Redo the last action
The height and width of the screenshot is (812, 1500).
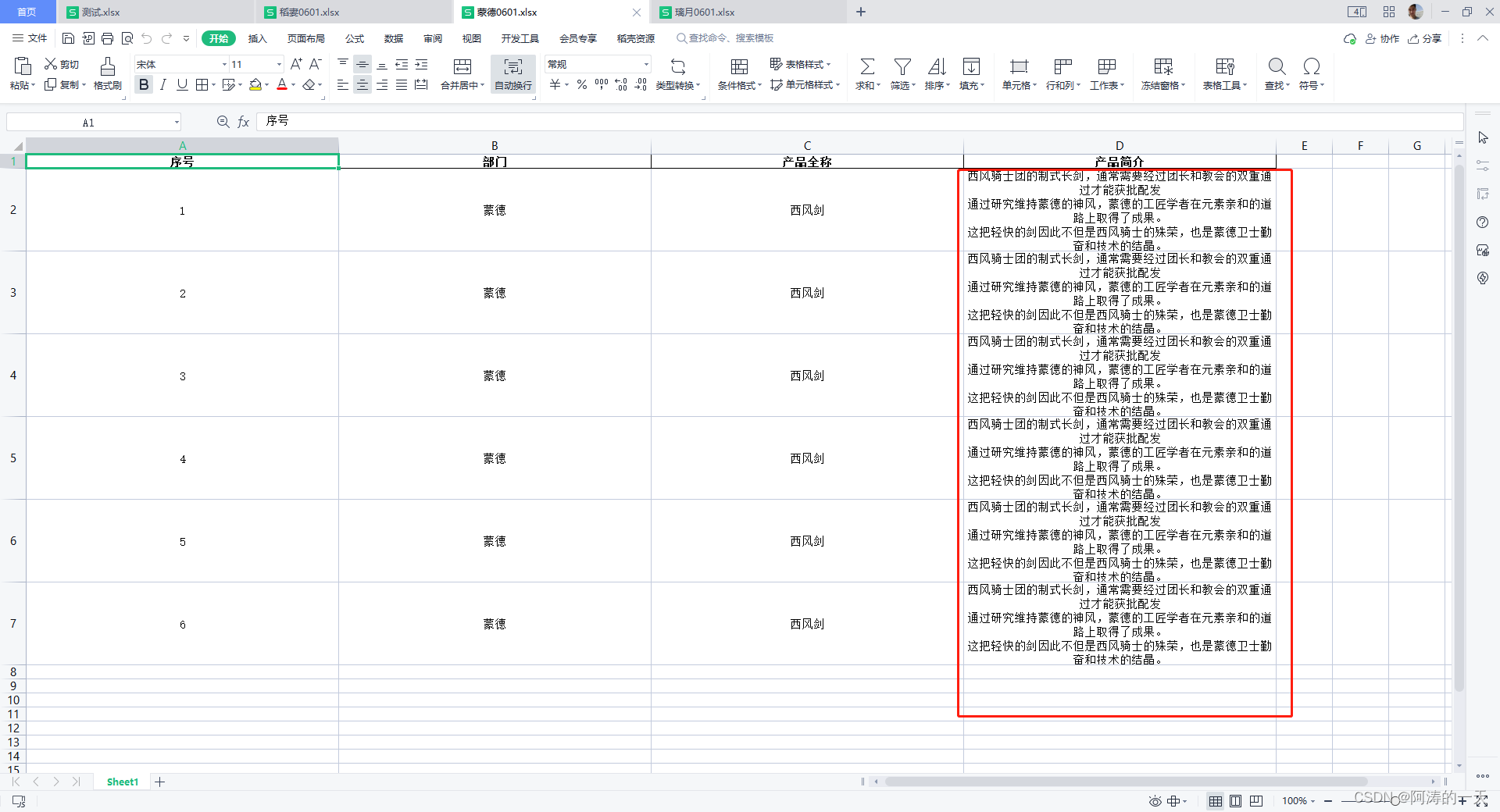point(166,38)
